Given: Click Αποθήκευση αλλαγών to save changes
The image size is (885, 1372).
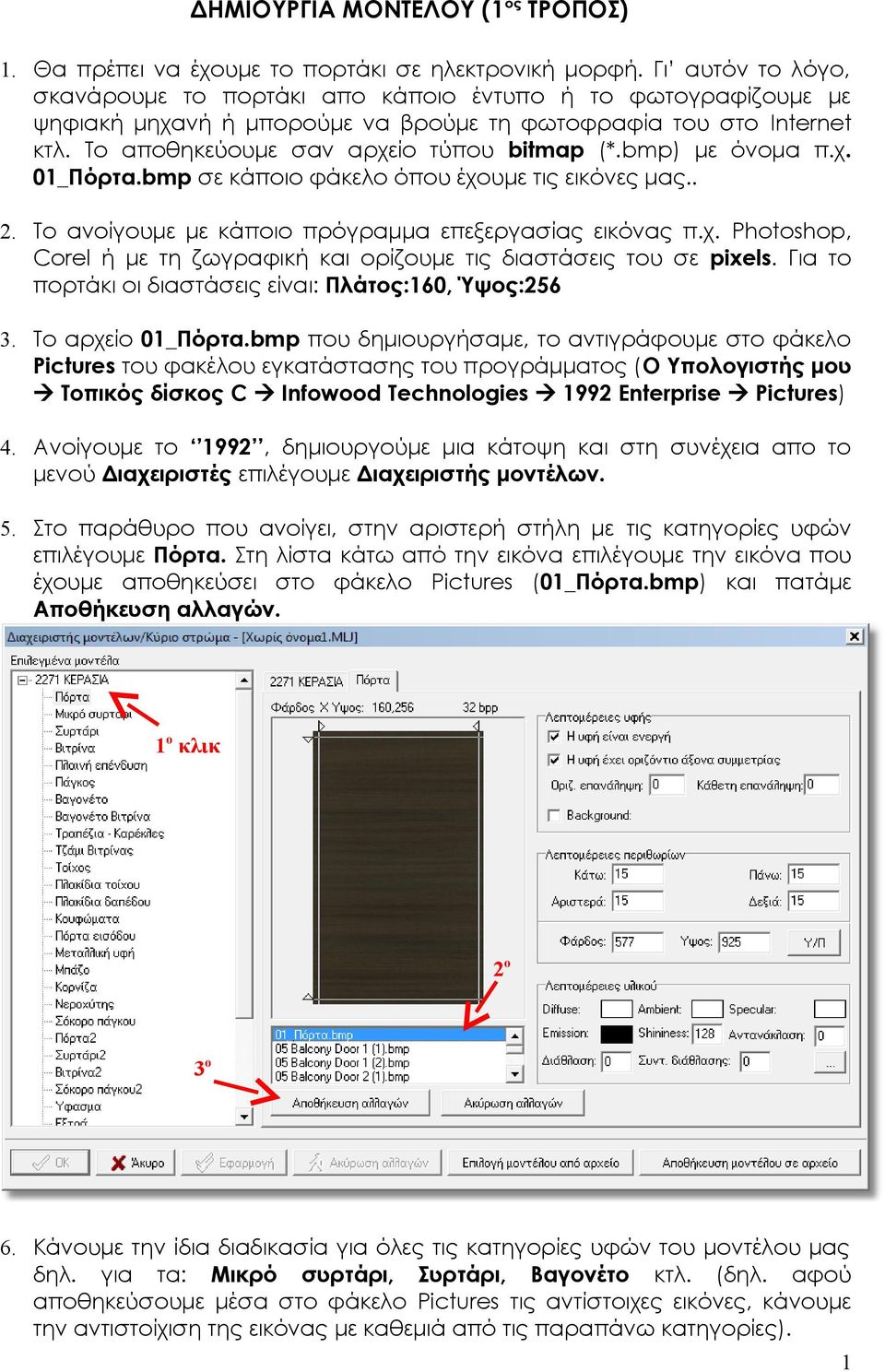Looking at the screenshot, I should pyautogui.click(x=349, y=1103).
